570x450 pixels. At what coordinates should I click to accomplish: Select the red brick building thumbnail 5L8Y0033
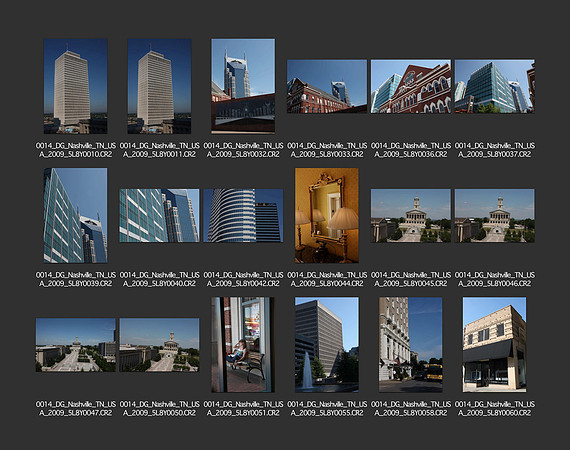click(327, 86)
